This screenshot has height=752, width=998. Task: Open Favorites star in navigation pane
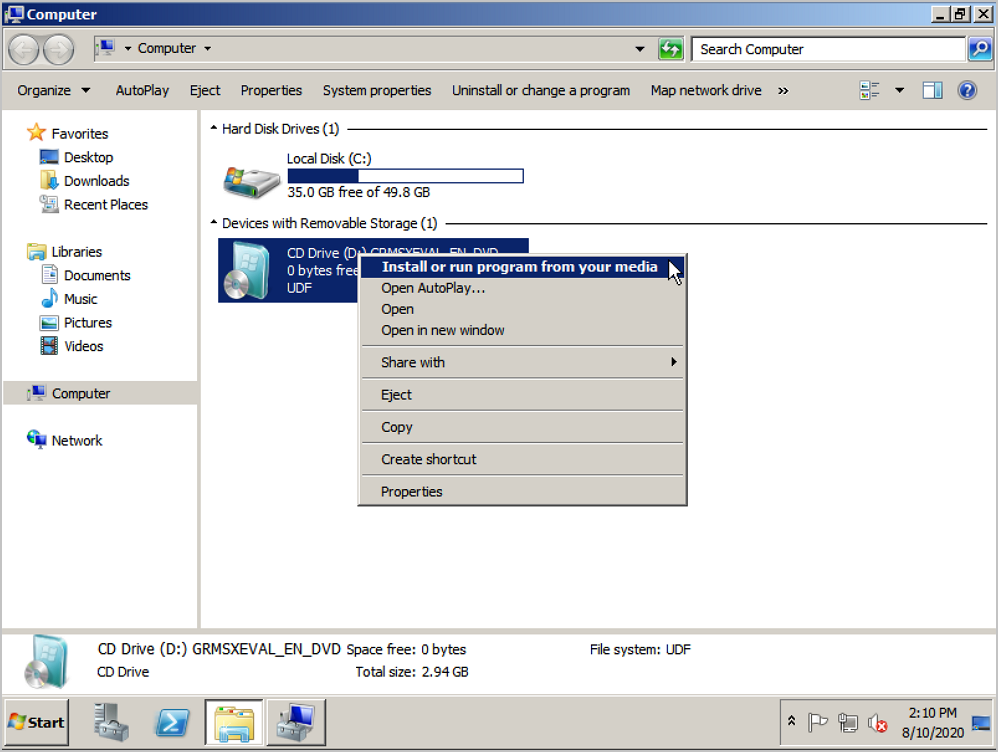[36, 133]
